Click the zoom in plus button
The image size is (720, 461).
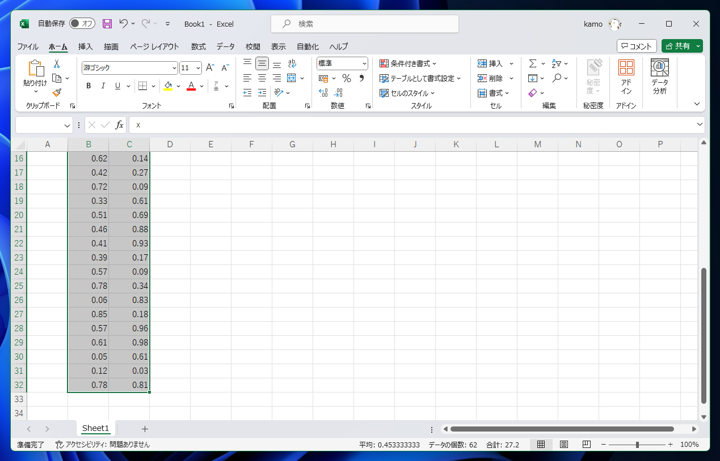pyautogui.click(x=670, y=444)
